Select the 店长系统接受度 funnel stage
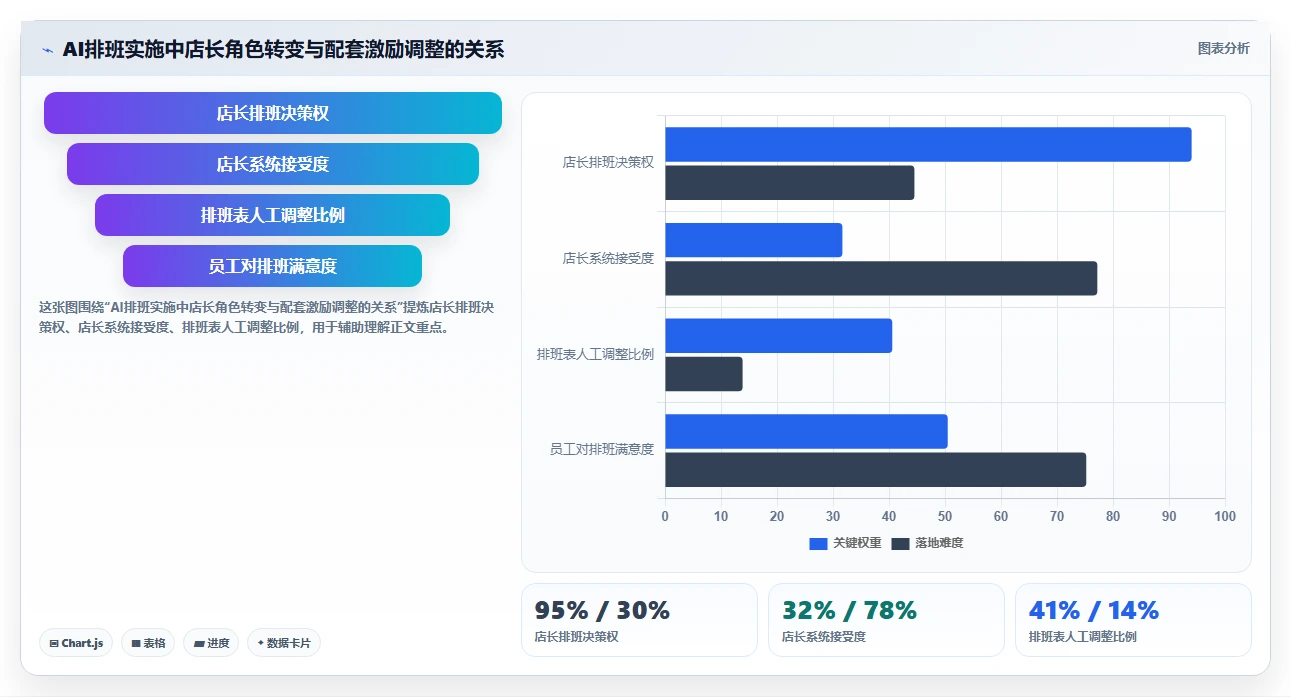The height and width of the screenshot is (697, 1291). pyautogui.click(x=273, y=164)
